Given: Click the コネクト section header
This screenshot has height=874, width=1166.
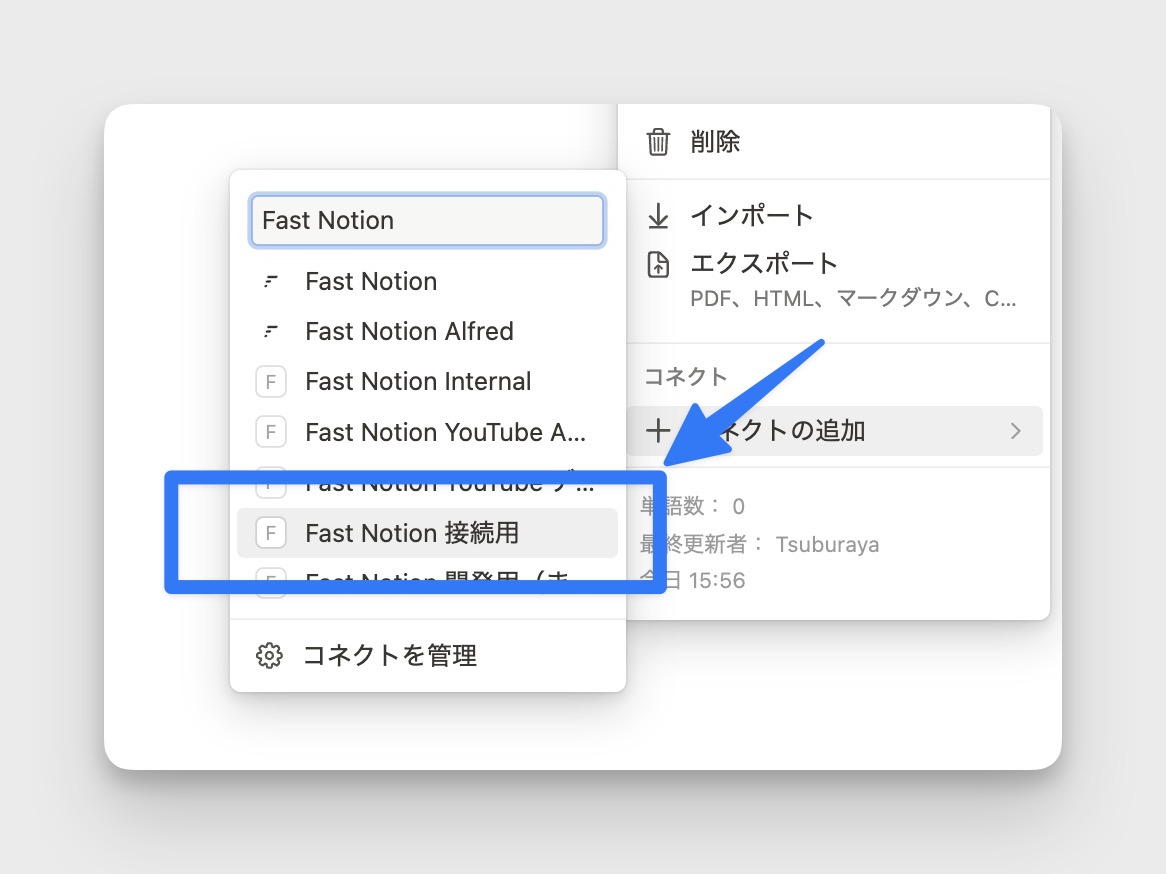Looking at the screenshot, I should (685, 376).
